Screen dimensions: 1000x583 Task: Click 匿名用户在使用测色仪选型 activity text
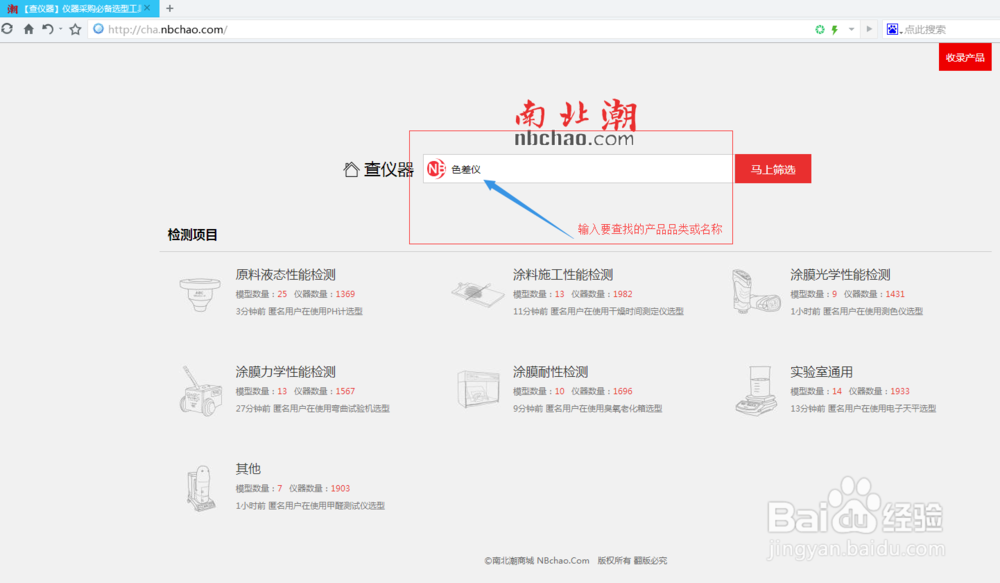tap(873, 311)
